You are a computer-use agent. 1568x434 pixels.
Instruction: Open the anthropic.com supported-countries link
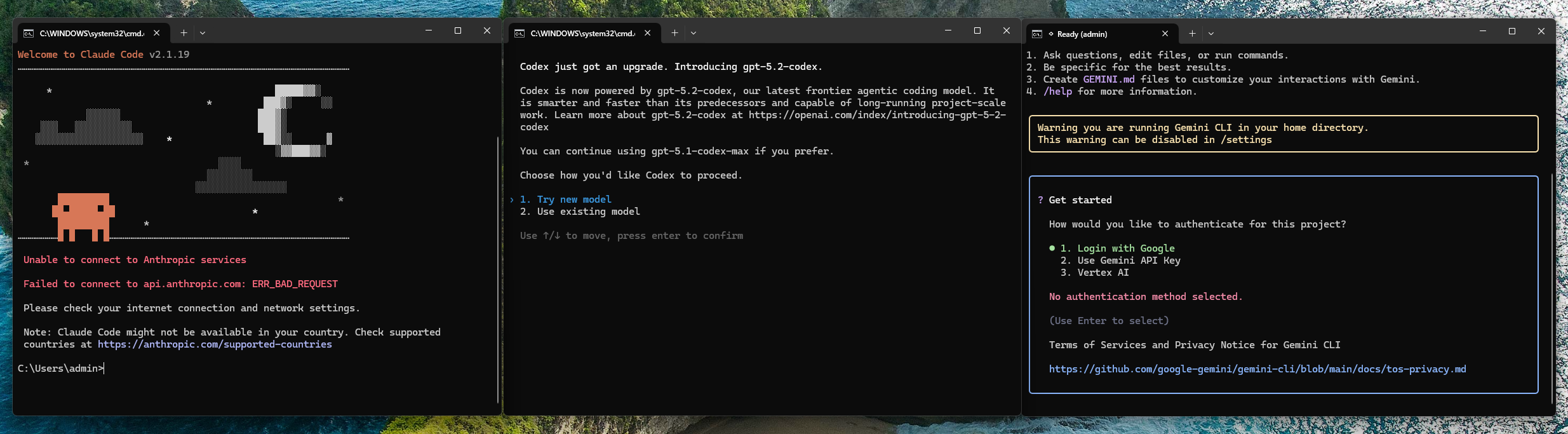[215, 344]
